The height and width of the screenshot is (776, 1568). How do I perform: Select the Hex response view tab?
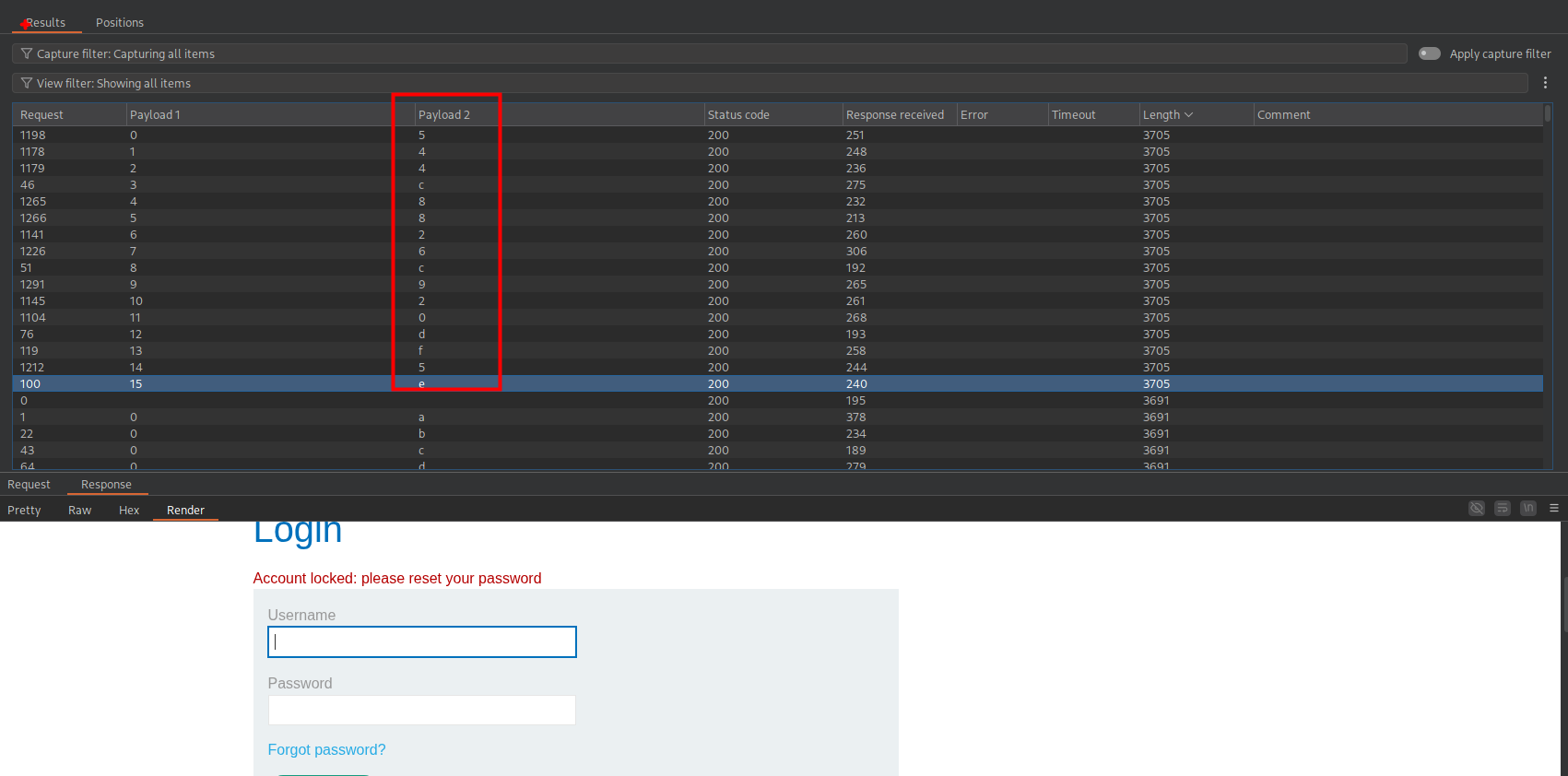pyautogui.click(x=129, y=511)
